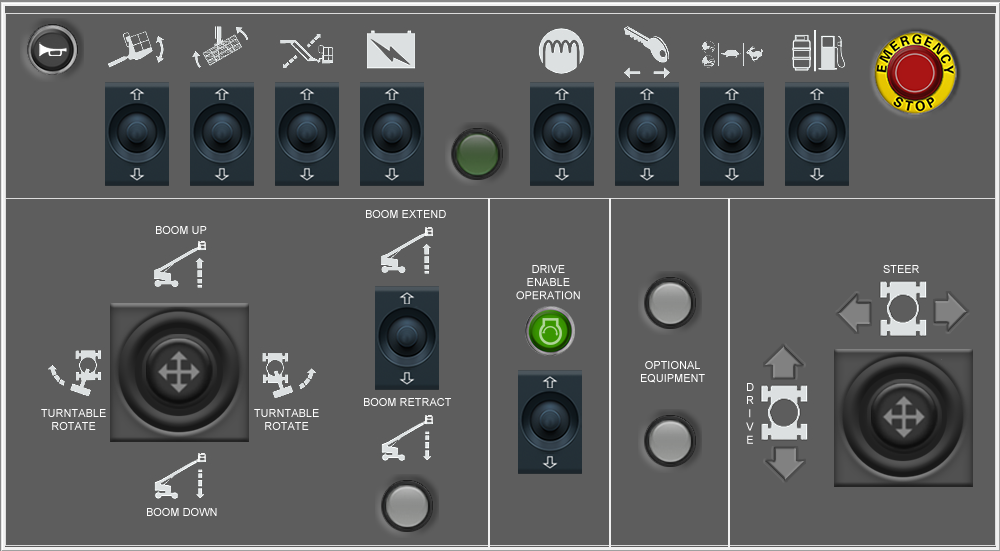Click the drive reverse down arrow
Image resolution: width=1000 pixels, height=551 pixels.
(x=784, y=463)
